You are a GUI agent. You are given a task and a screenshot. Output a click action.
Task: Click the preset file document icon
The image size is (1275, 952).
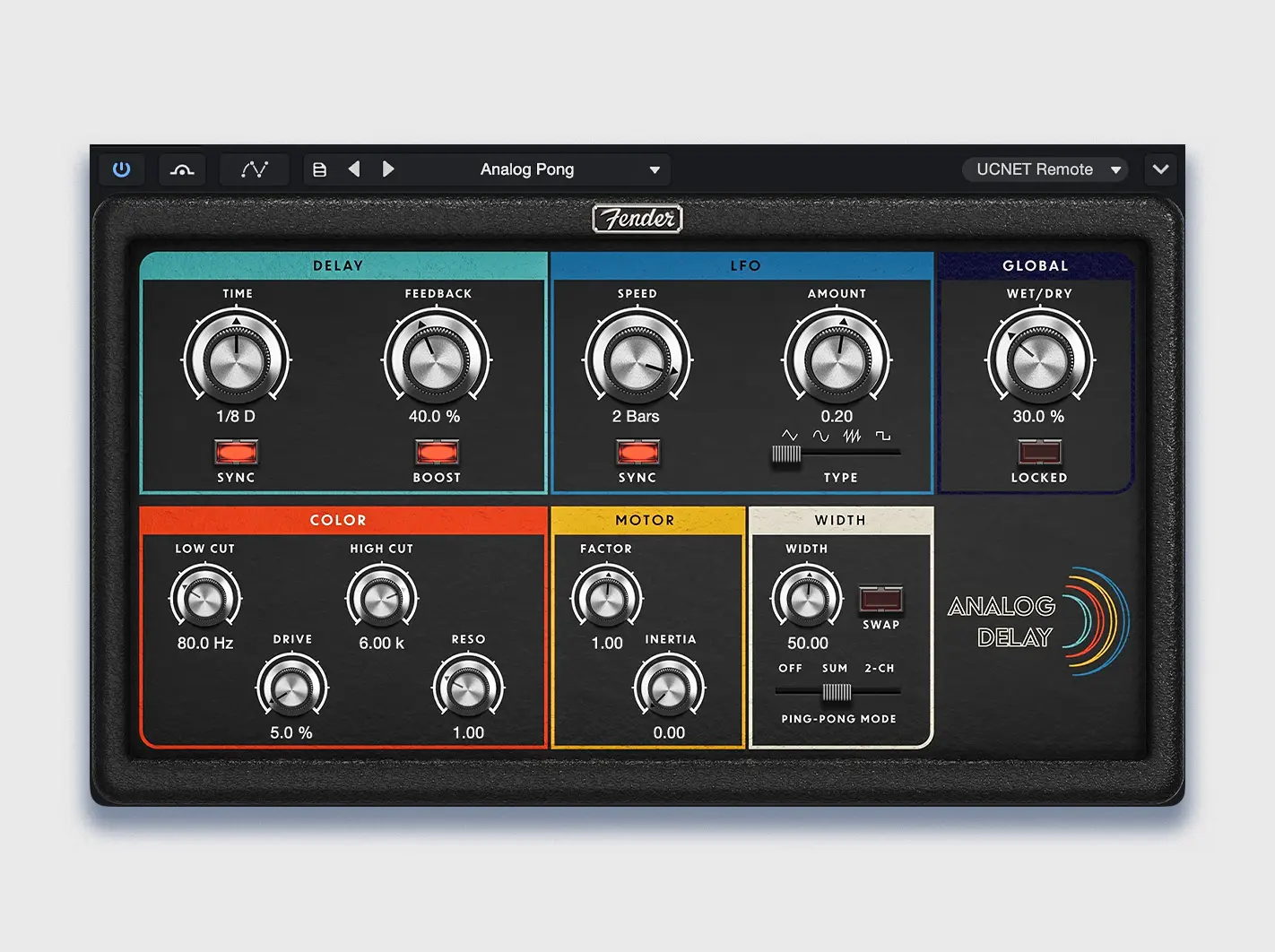(319, 169)
